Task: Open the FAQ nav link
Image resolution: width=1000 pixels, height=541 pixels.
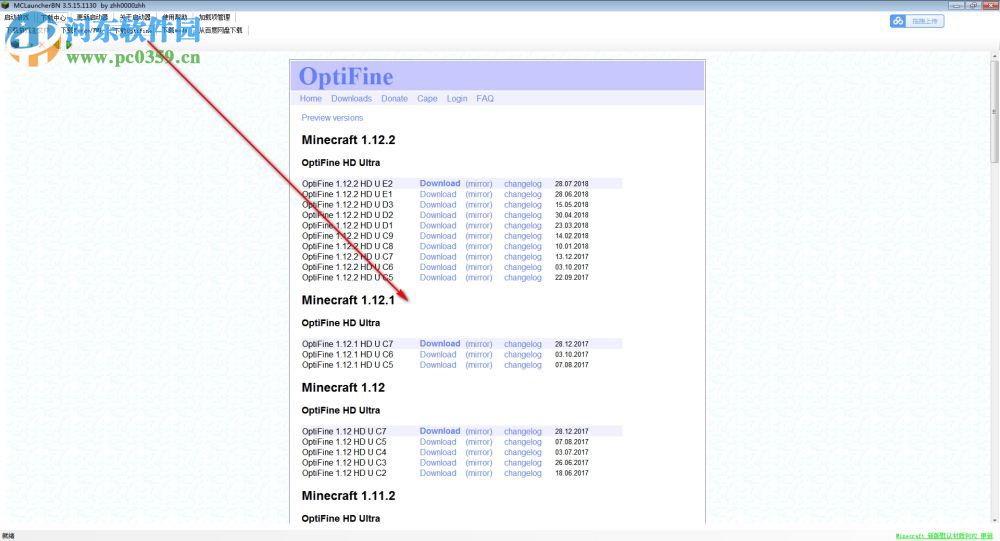Action: click(485, 98)
